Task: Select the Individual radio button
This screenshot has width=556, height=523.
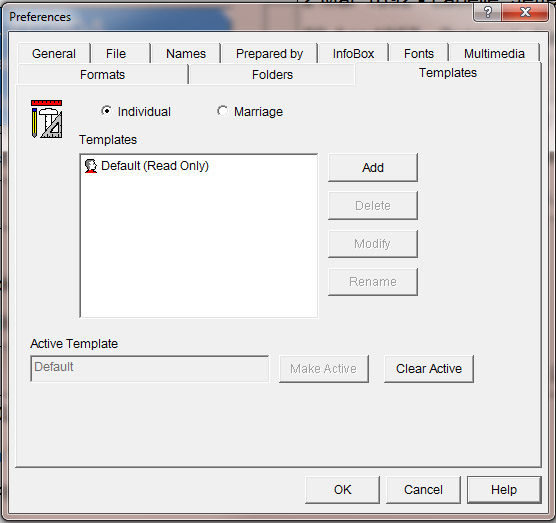Action: click(x=106, y=111)
